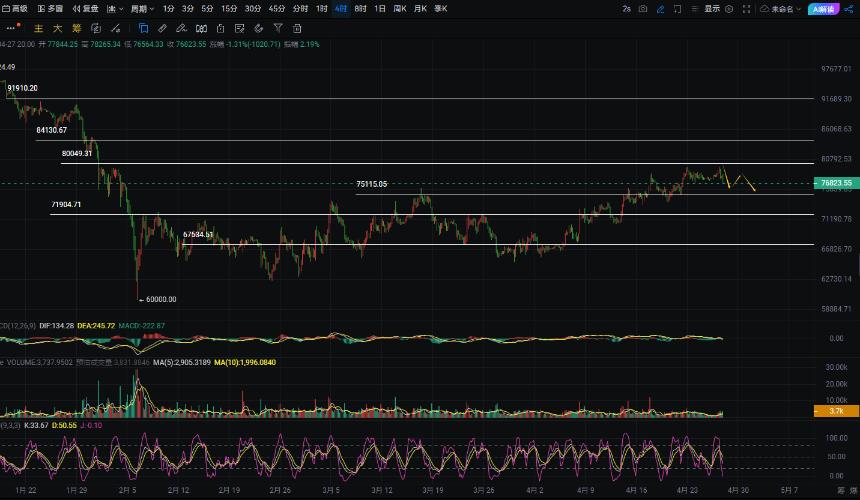This screenshot has width=860, height=500.
Task: Switch to the 1日 daily timeframe
Action: [380, 9]
